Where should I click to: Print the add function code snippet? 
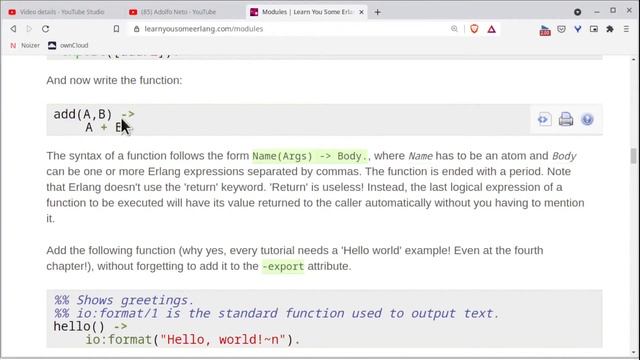pos(566,119)
